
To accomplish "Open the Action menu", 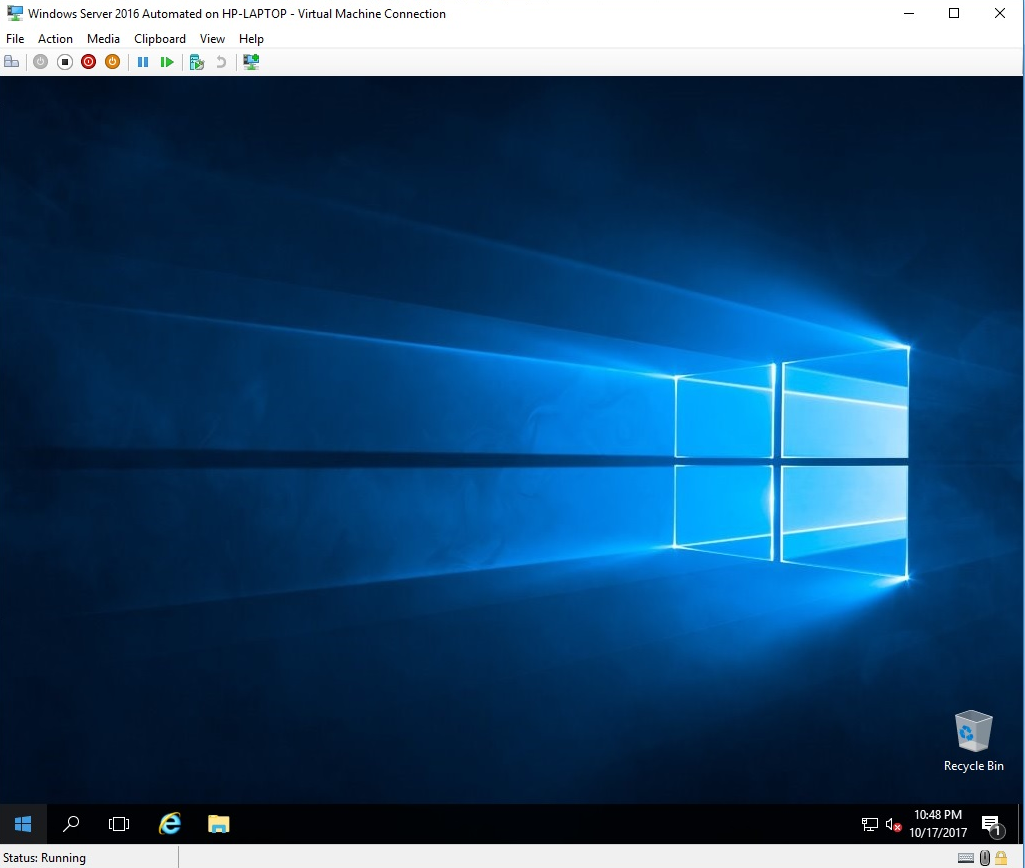I will 55,39.
